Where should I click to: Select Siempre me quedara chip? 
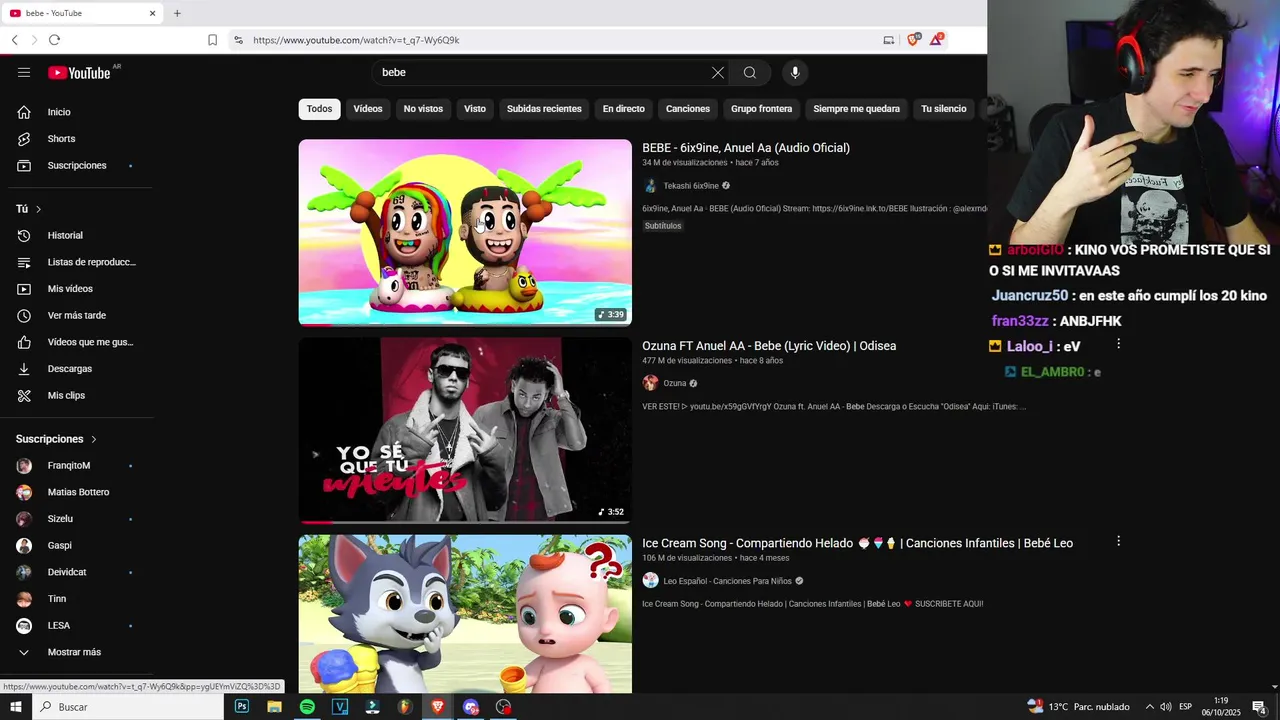pos(856,109)
